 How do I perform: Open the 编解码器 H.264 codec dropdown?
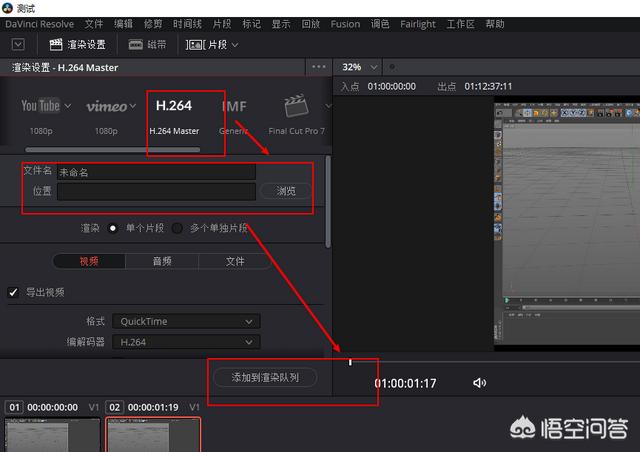click(186, 342)
